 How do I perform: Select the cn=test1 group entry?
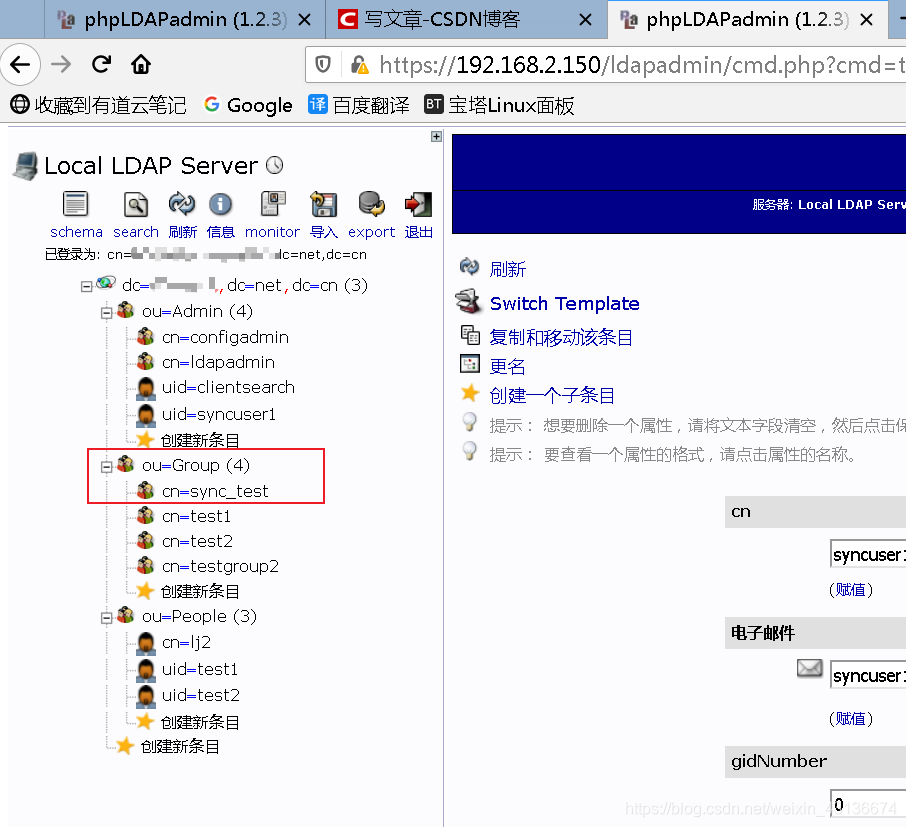pyautogui.click(x=196, y=516)
